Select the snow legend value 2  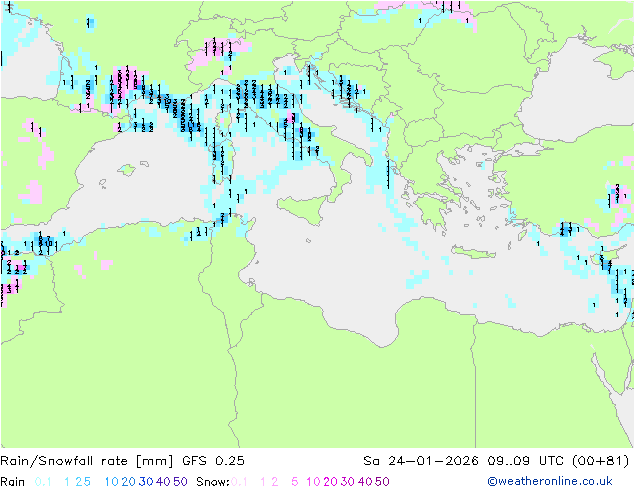click(x=275, y=482)
